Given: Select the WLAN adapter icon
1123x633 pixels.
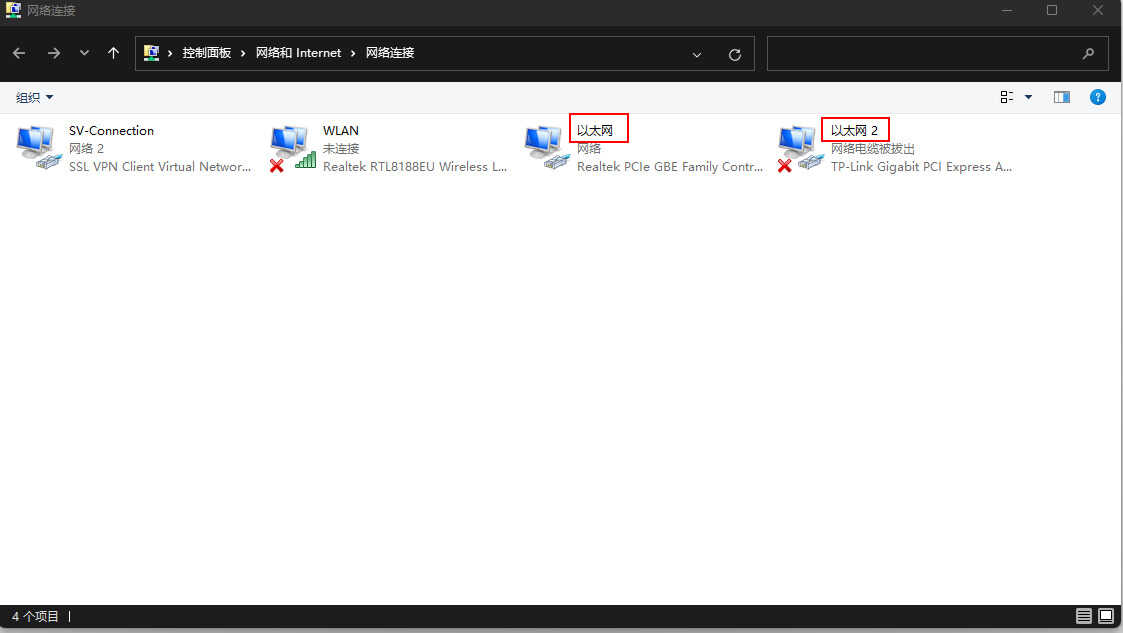Looking at the screenshot, I should point(293,148).
